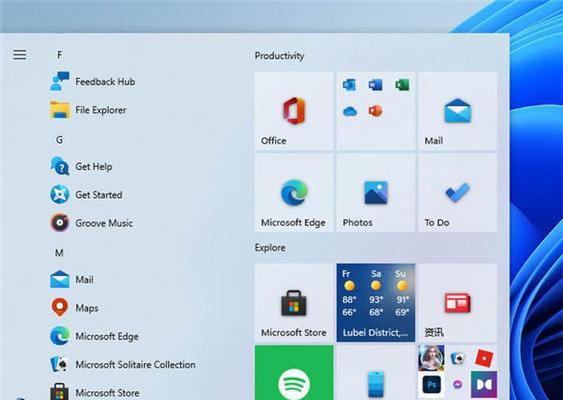
Task: Open Excel icon in Office folder tile
Action: tap(402, 85)
